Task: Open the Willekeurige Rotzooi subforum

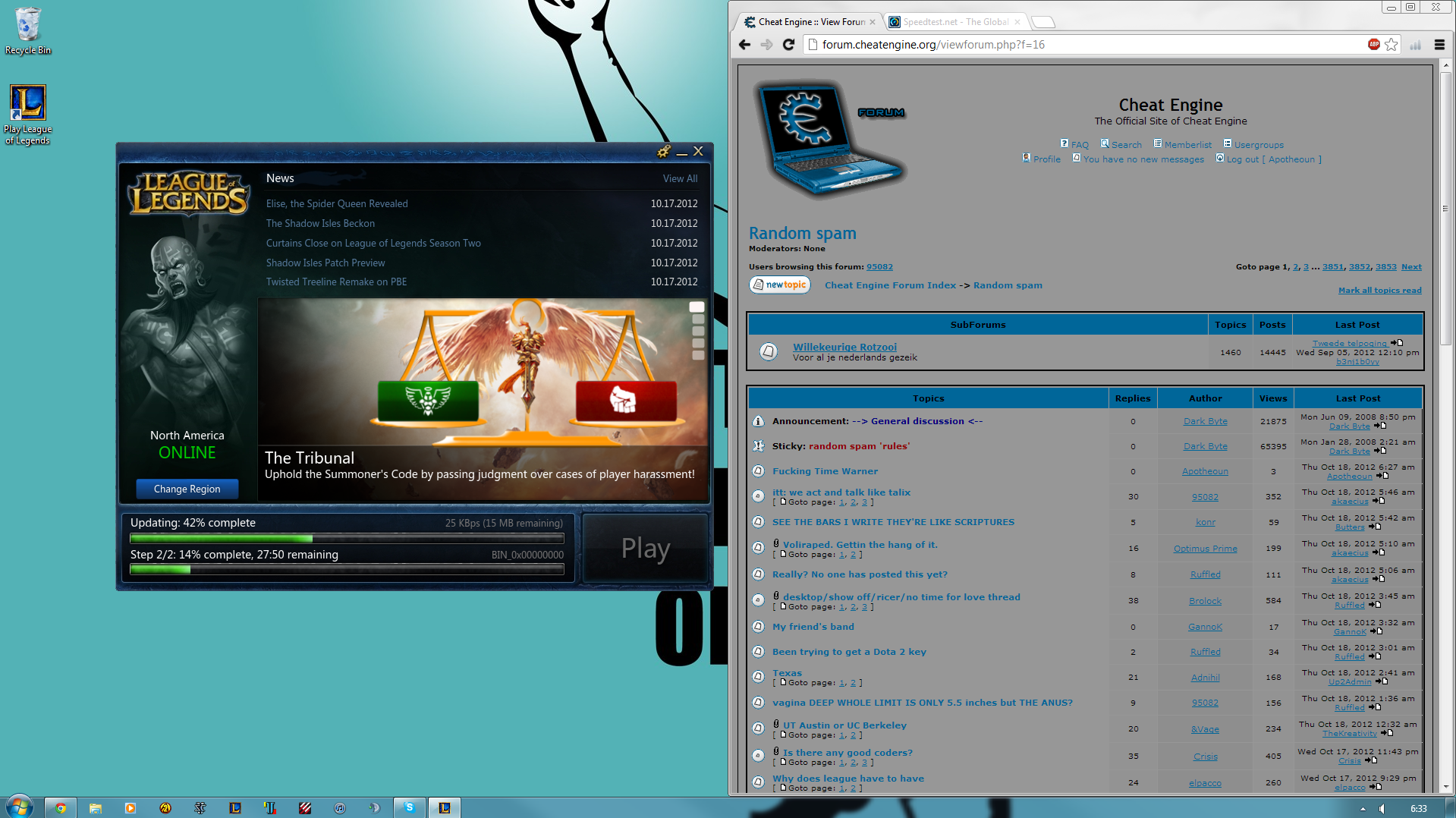Action: click(844, 347)
